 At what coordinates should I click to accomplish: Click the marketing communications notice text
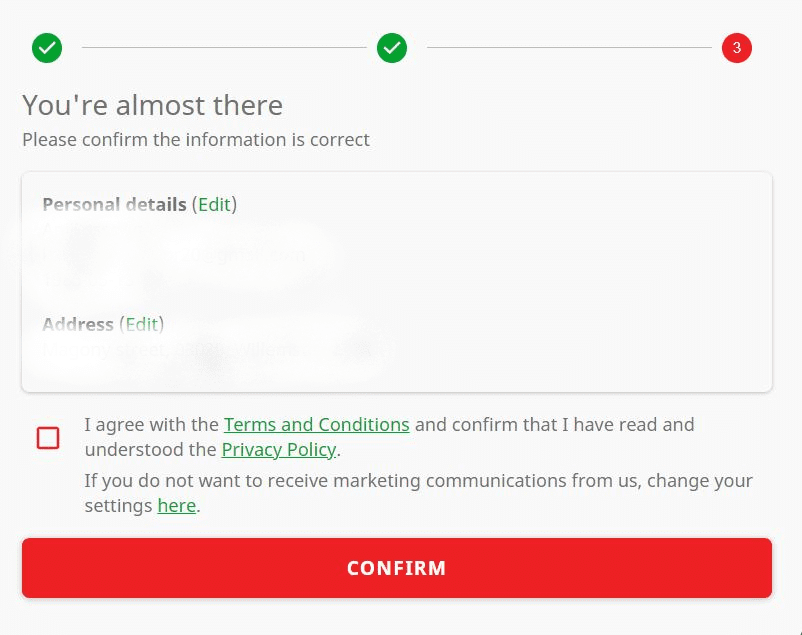click(x=418, y=493)
